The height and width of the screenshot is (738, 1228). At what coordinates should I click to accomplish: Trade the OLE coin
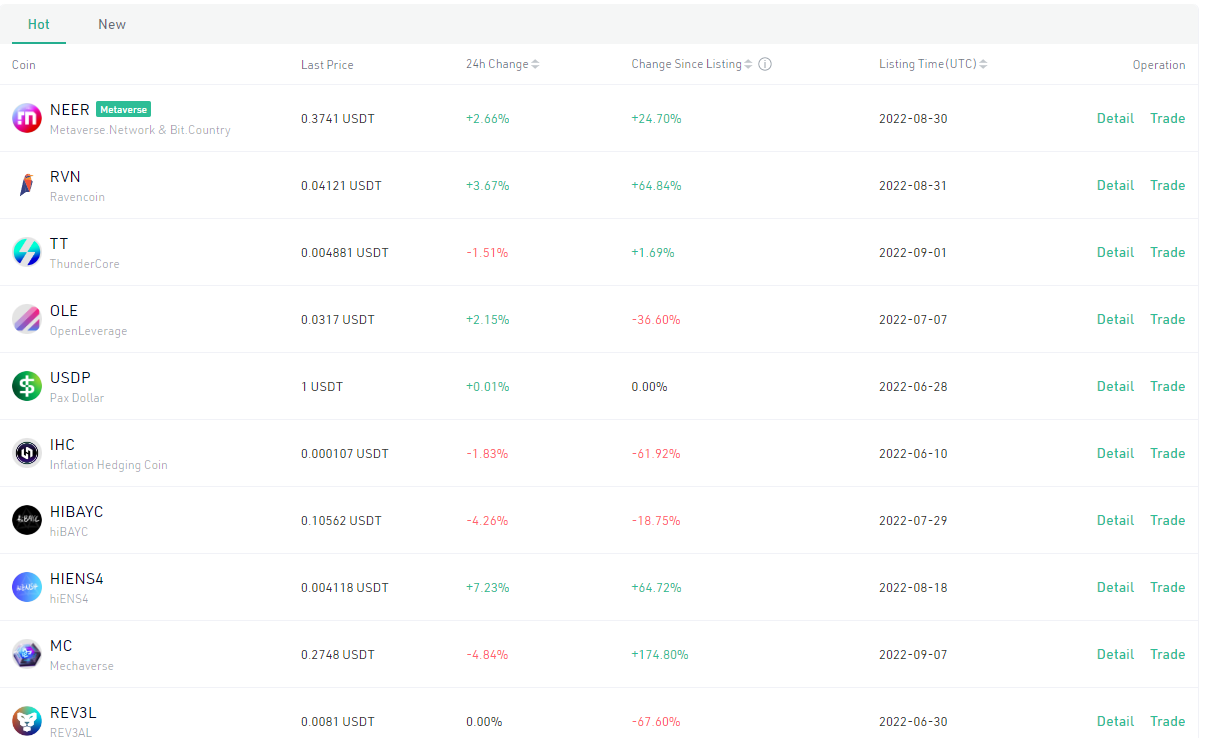1167,319
